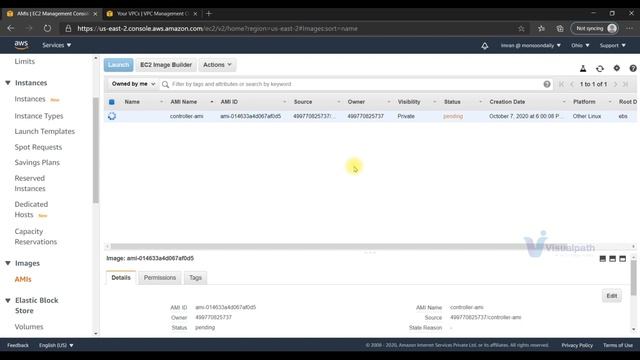
Task: Open a new browser tab
Action: 209,13
